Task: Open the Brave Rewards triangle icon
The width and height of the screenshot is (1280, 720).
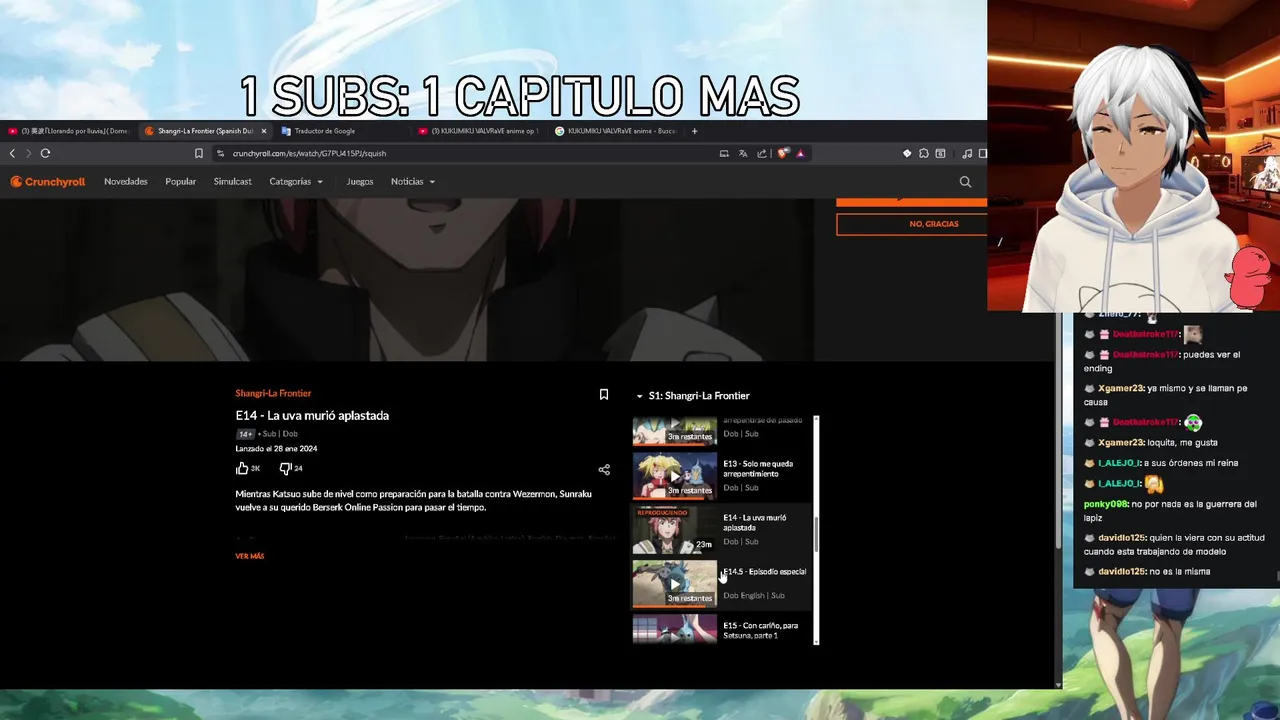Action: pyautogui.click(x=800, y=153)
